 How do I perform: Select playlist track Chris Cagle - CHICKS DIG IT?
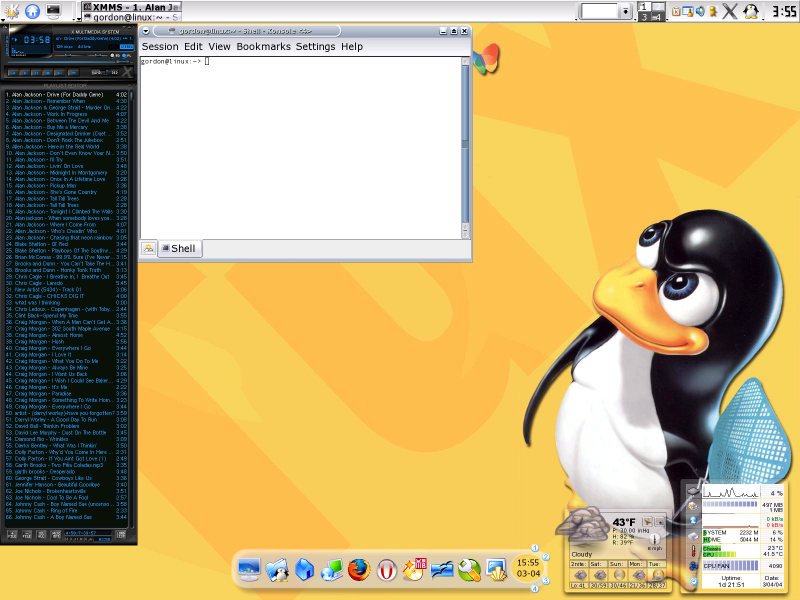66,296
